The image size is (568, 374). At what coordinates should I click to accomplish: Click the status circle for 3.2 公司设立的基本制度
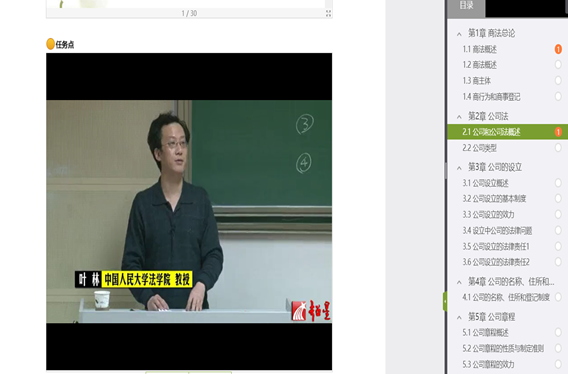(x=558, y=198)
